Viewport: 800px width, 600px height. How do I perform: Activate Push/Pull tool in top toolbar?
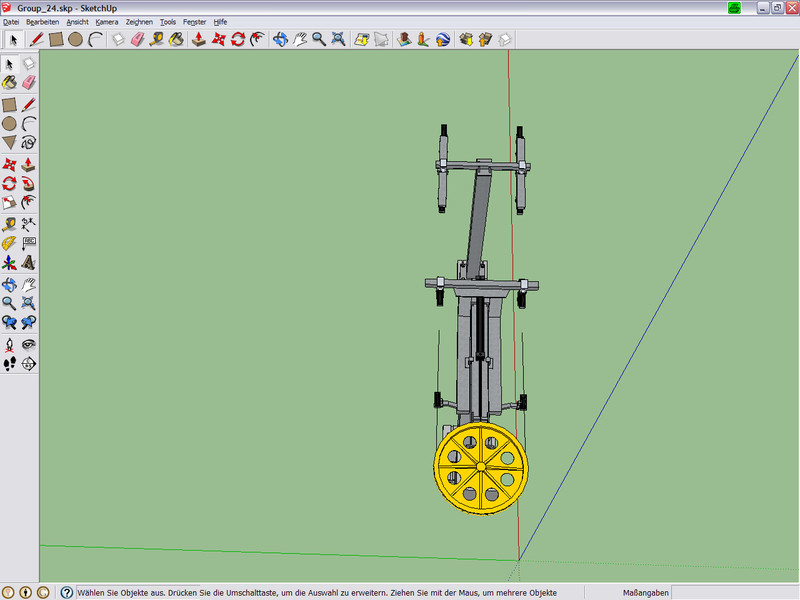198,39
